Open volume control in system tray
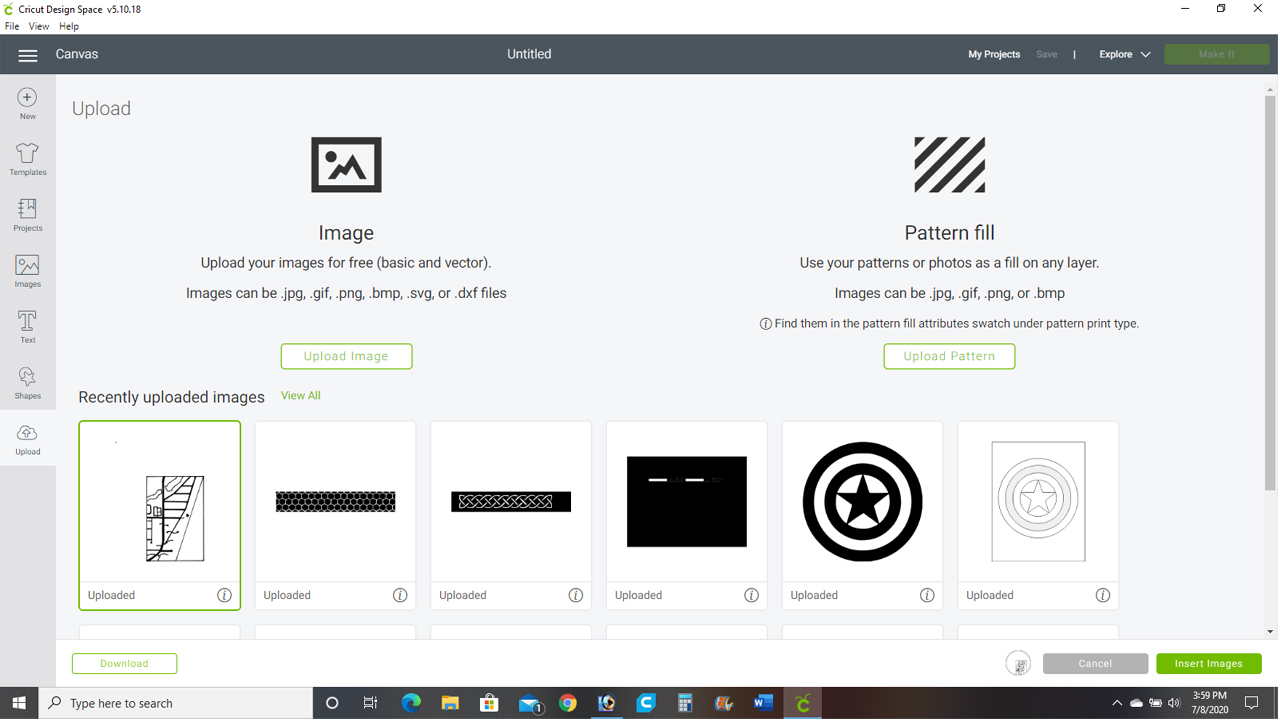1280x720 pixels. [1174, 703]
